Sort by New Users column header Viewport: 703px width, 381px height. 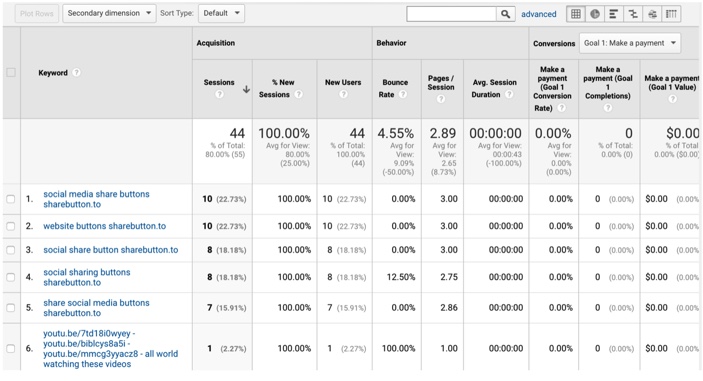point(343,82)
